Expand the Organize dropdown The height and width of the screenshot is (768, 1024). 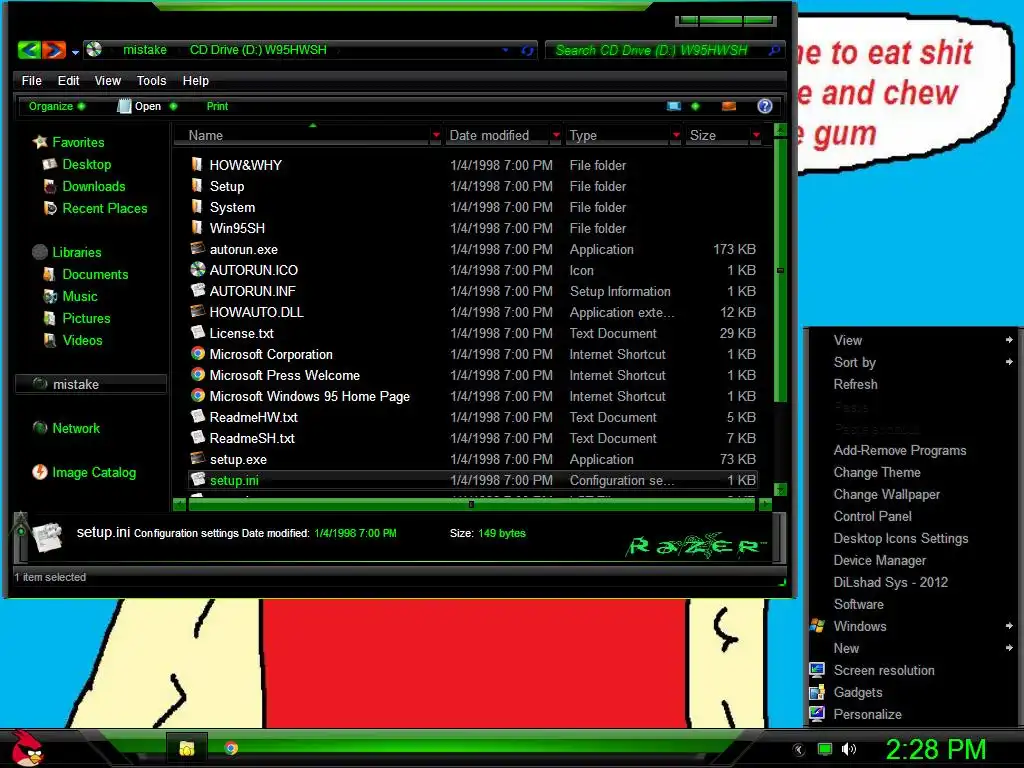(x=56, y=106)
